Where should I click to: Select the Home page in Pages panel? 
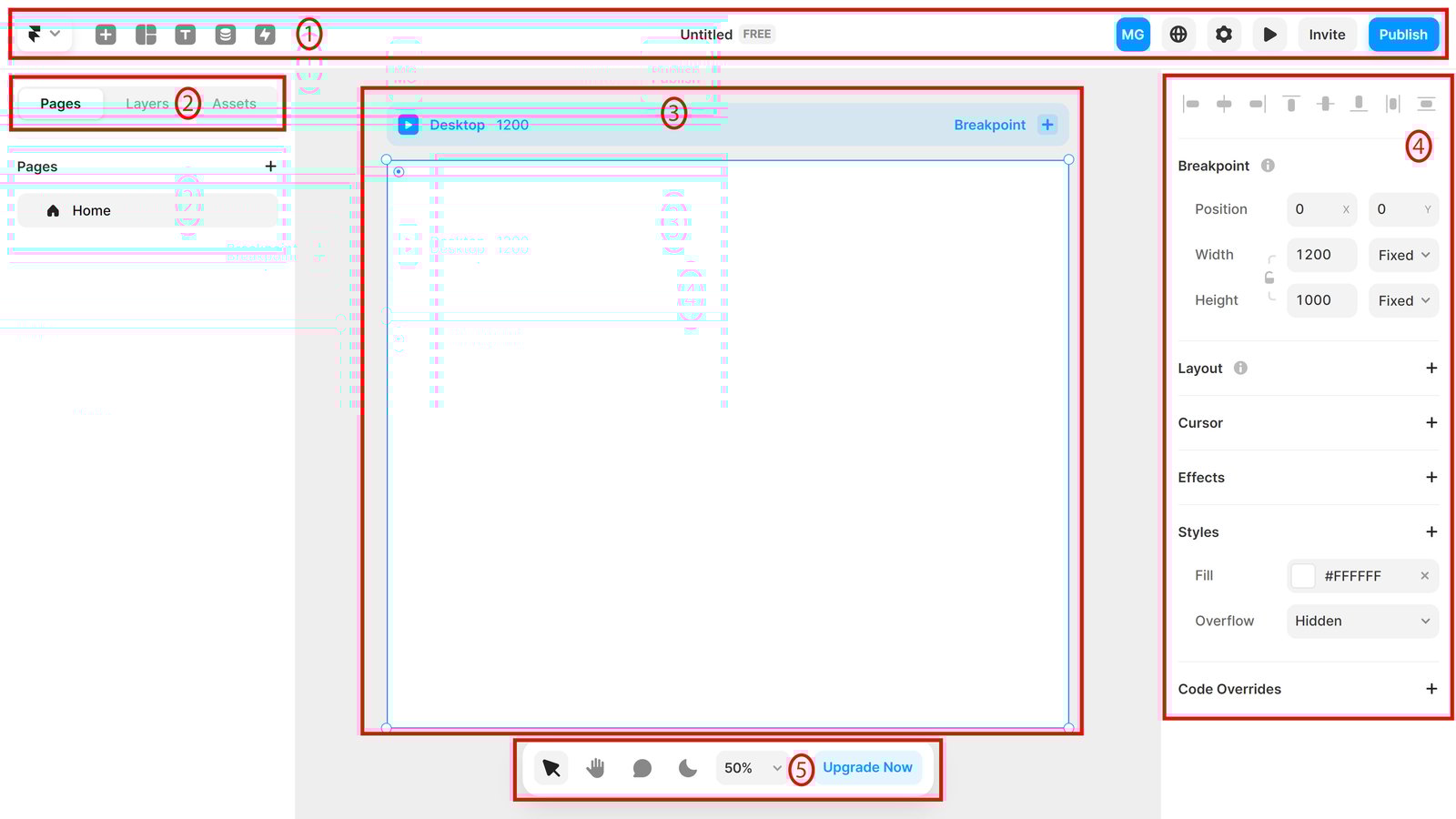click(91, 210)
